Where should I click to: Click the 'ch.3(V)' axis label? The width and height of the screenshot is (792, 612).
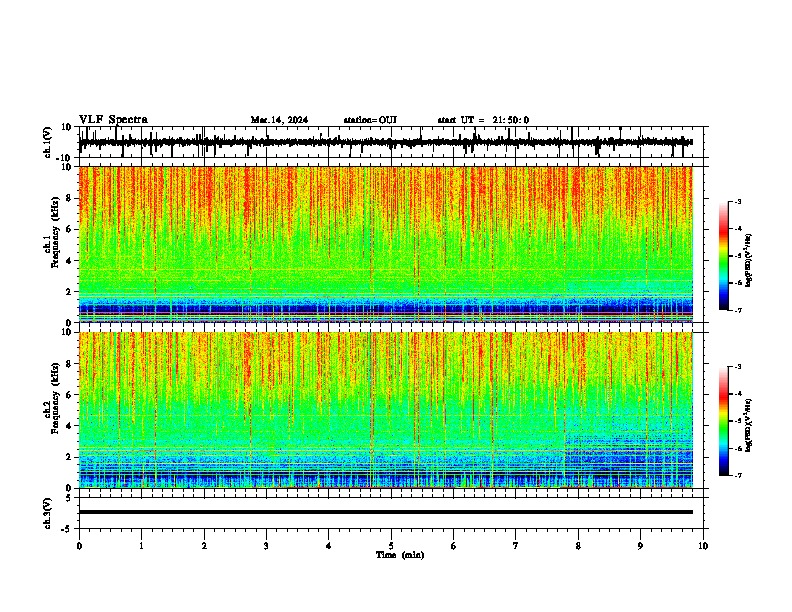[x=47, y=514]
